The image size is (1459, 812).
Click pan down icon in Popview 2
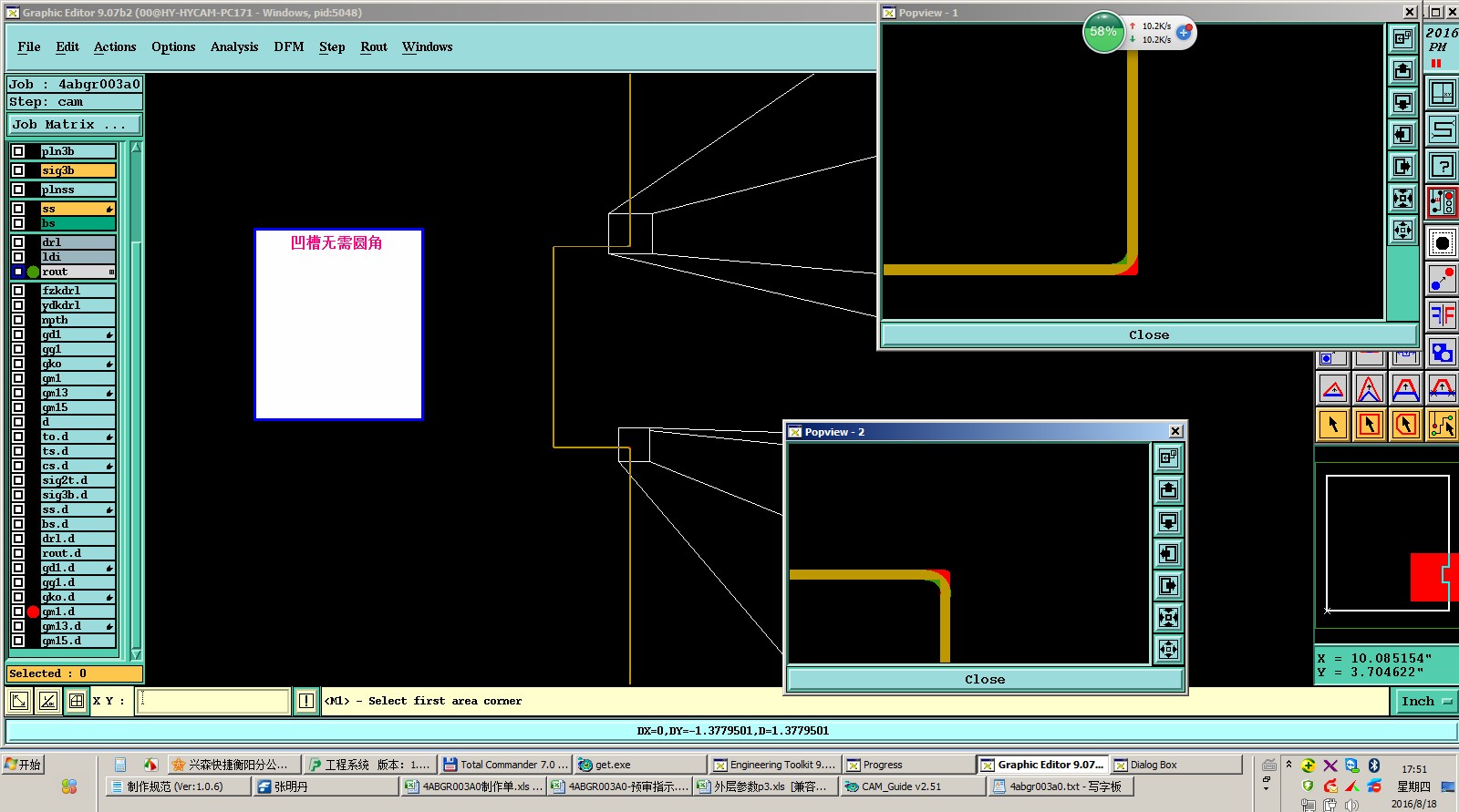click(x=1168, y=522)
